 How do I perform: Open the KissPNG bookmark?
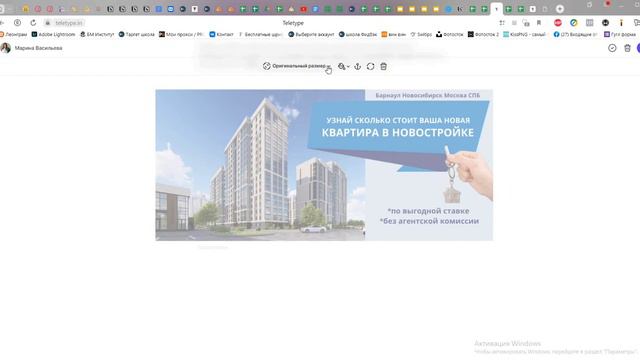click(x=524, y=35)
